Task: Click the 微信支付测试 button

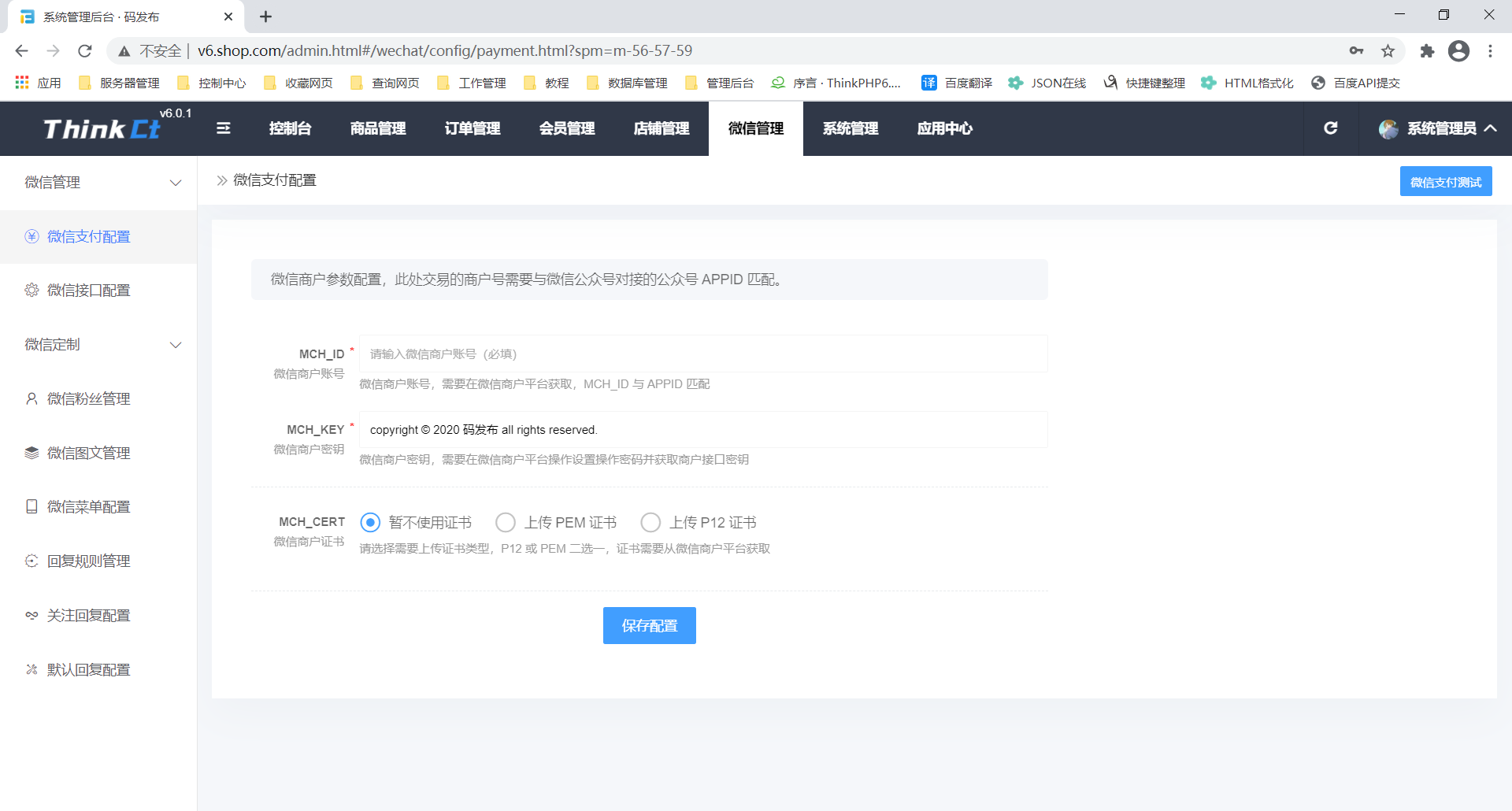Action: 1445,182
